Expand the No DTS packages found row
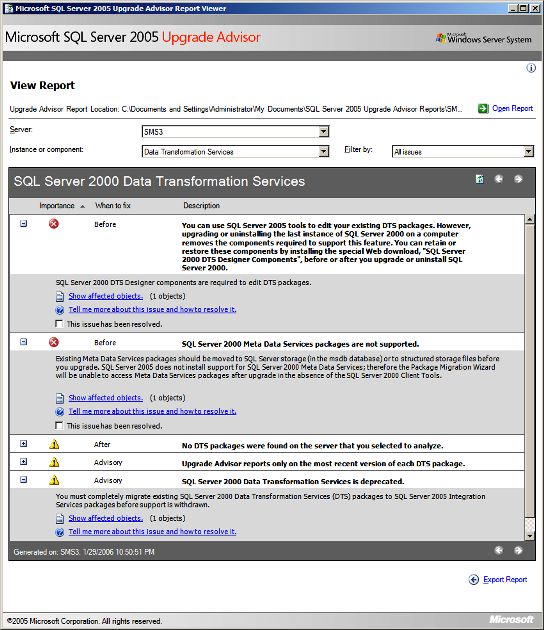 click(24, 444)
